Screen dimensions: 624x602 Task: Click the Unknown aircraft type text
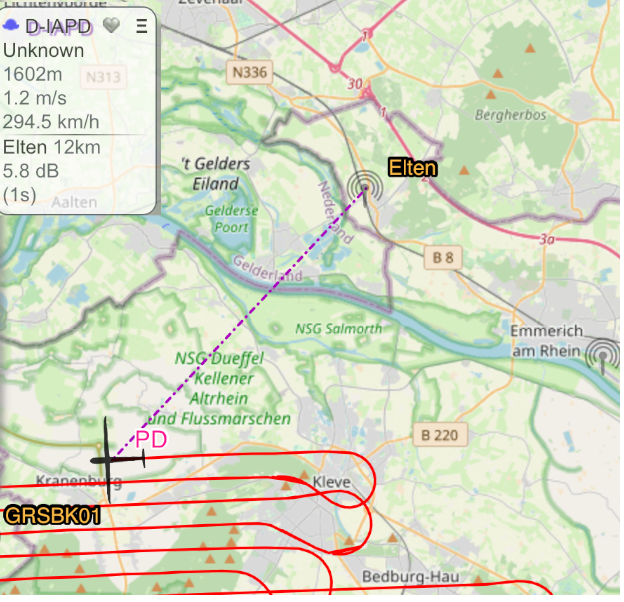tap(44, 51)
